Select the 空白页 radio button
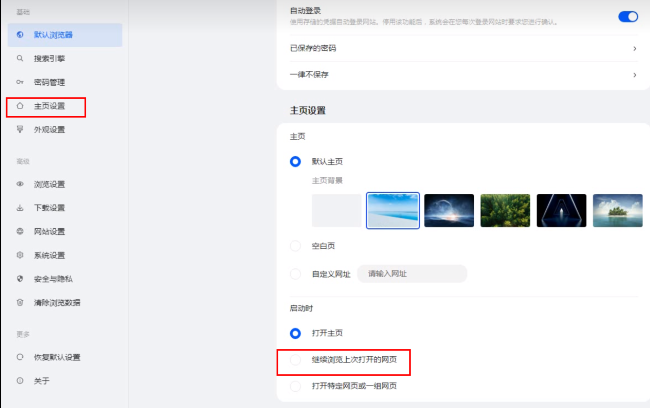The width and height of the screenshot is (650, 408). tap(295, 246)
